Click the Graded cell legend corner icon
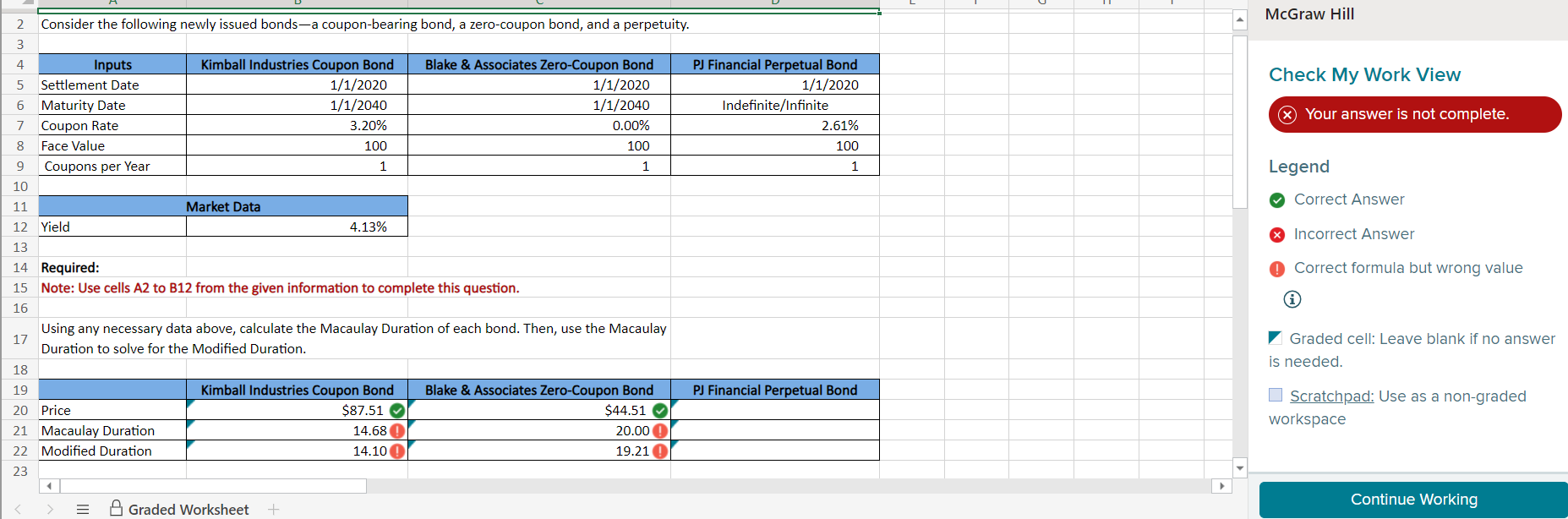Viewport: 1568px width, 519px height. coord(1276,338)
